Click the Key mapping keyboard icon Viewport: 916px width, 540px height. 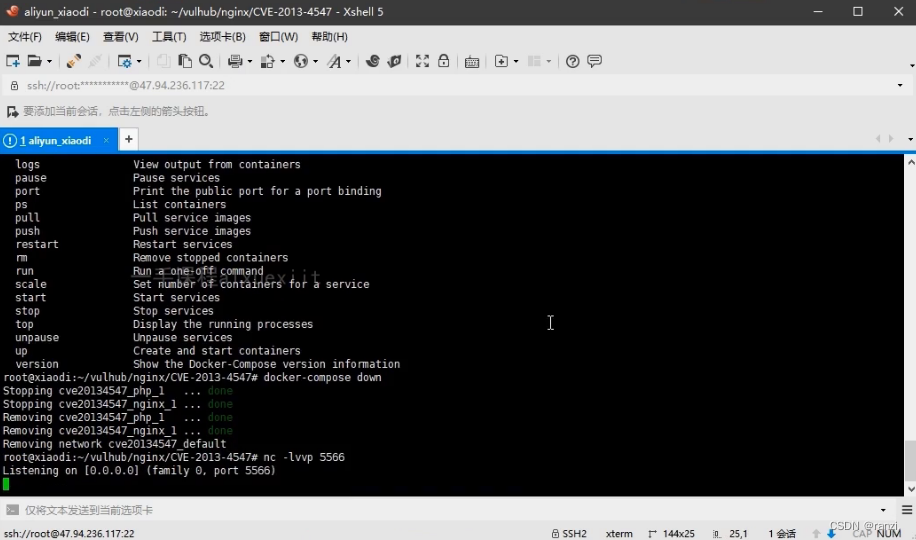(x=472, y=62)
